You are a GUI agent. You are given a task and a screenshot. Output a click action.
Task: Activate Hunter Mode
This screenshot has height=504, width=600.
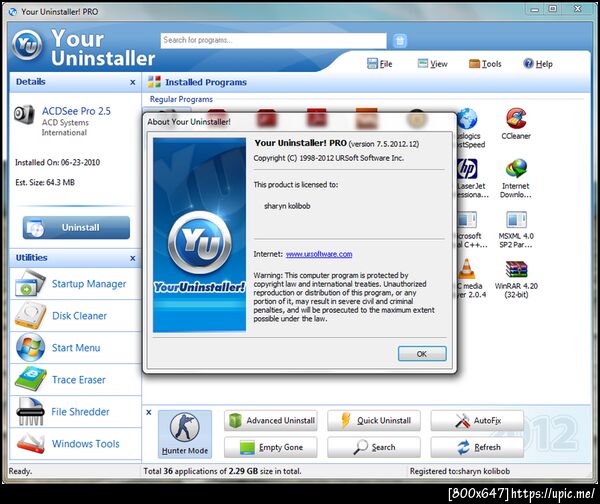(185, 434)
